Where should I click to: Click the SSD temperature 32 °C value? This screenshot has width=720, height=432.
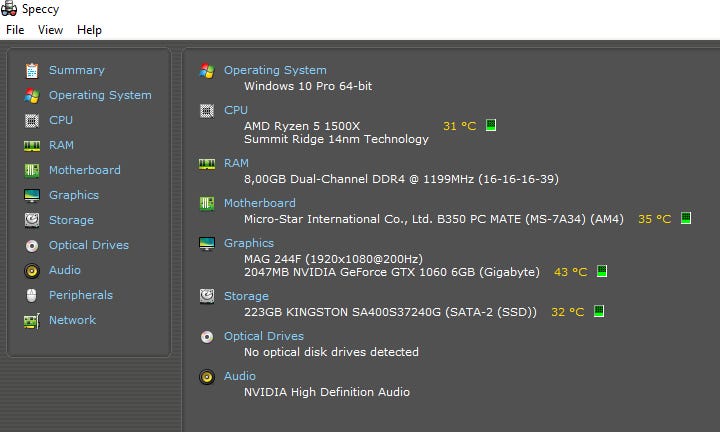click(x=568, y=312)
